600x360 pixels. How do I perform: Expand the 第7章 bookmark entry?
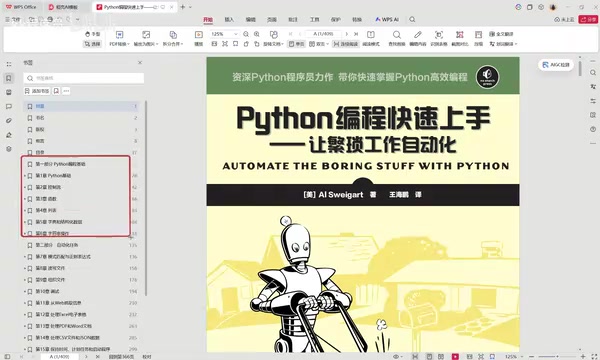coord(25,257)
